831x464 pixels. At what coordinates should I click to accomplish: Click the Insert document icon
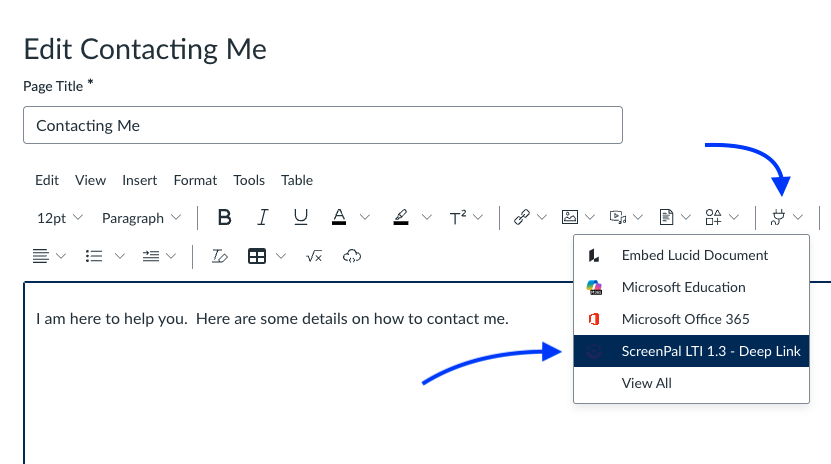pyautogui.click(x=666, y=217)
